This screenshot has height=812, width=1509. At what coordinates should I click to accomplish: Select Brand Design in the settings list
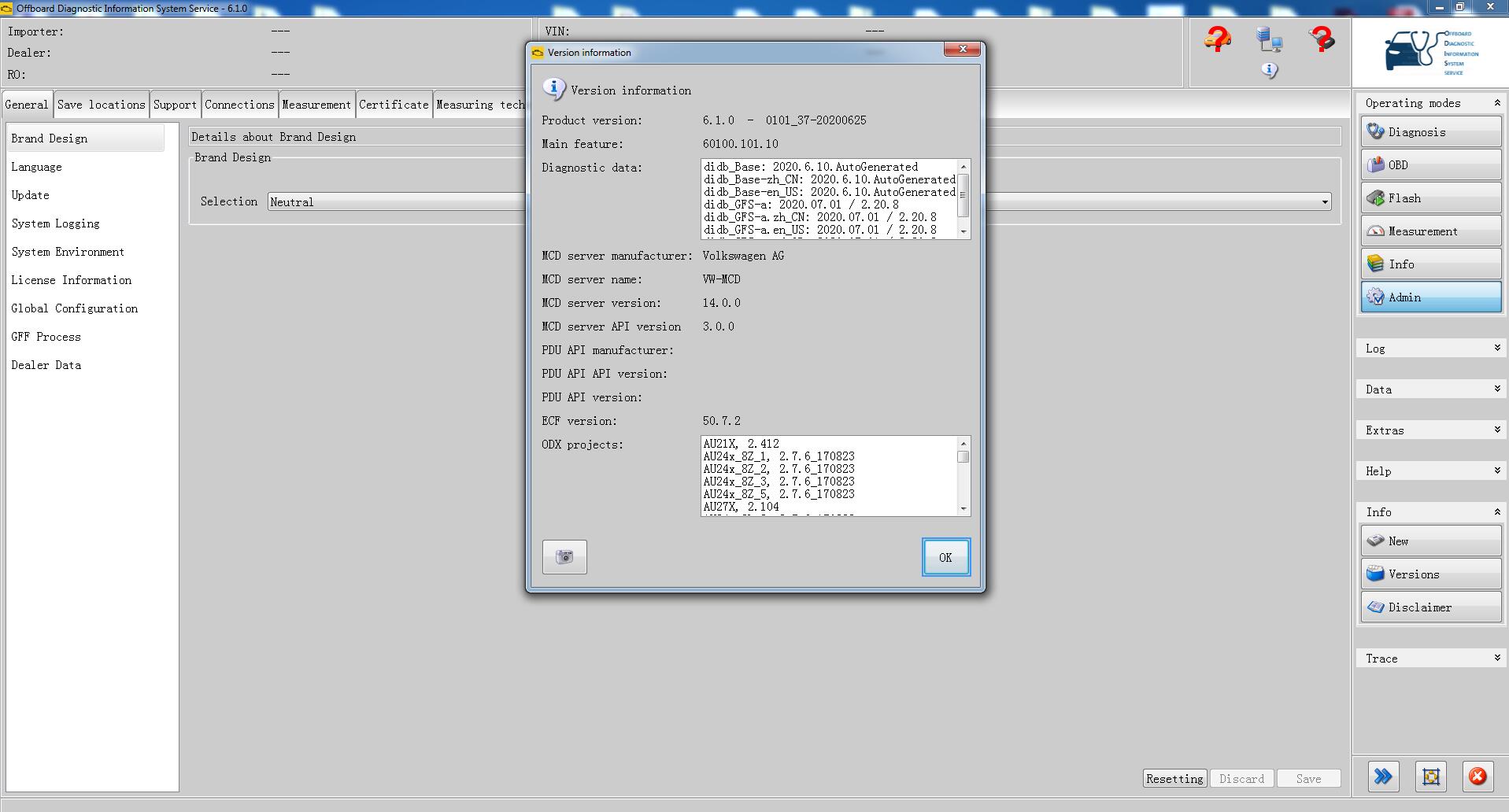click(50, 138)
